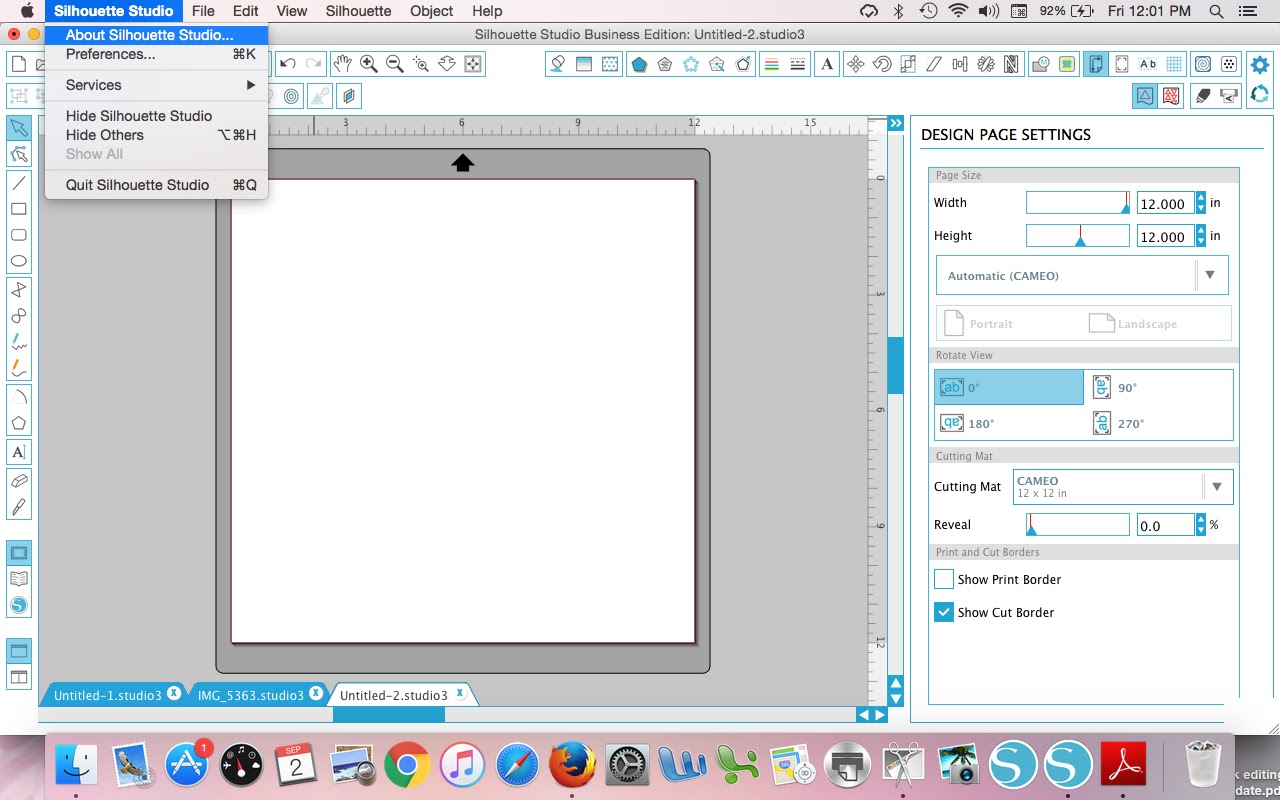Open the Design Page Settings icon
The height and width of the screenshot is (800, 1280).
coord(1096,65)
